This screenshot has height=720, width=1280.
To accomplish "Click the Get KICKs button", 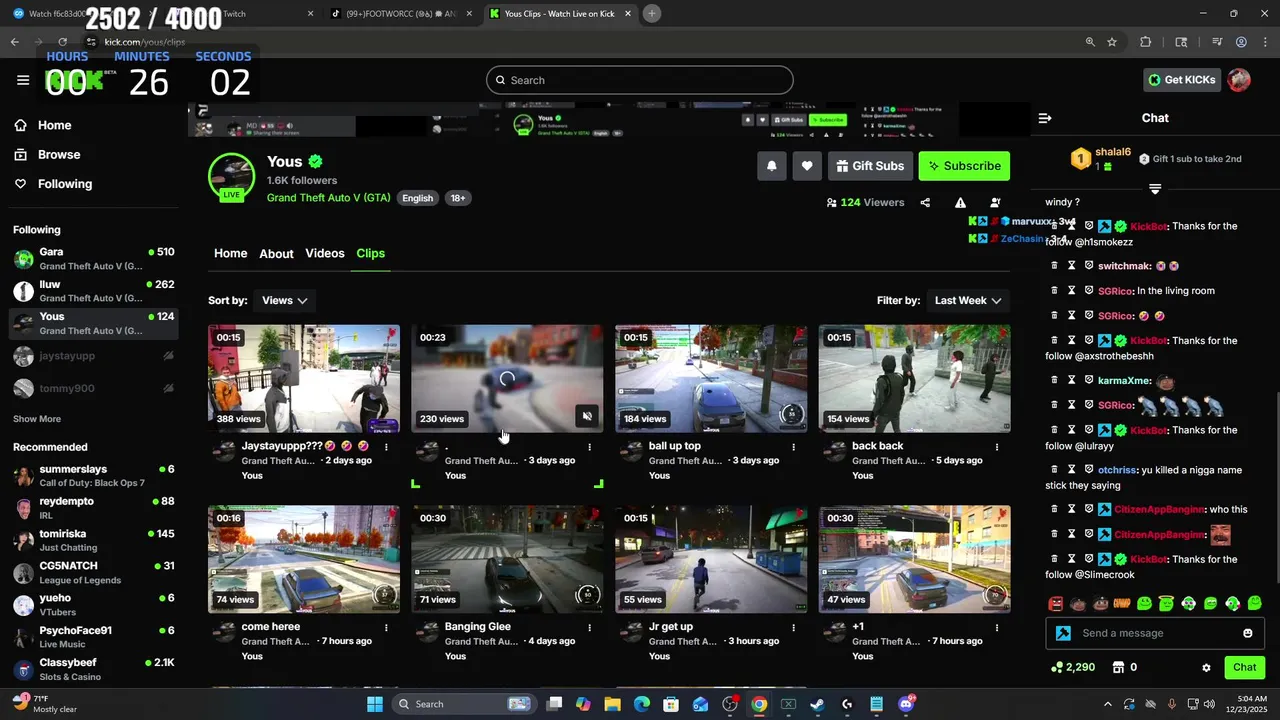I will (x=1180, y=80).
